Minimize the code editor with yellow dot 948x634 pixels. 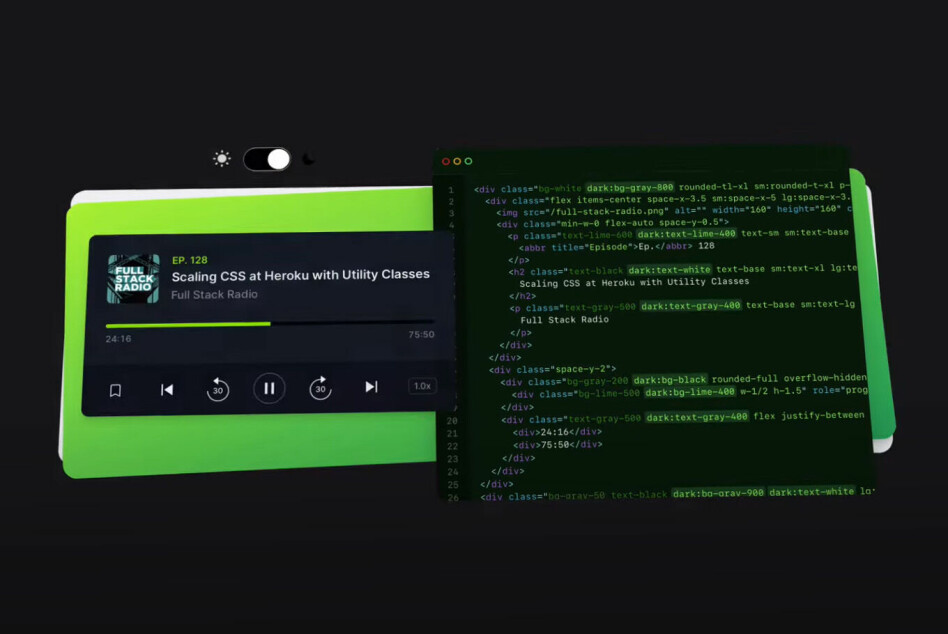pos(457,161)
